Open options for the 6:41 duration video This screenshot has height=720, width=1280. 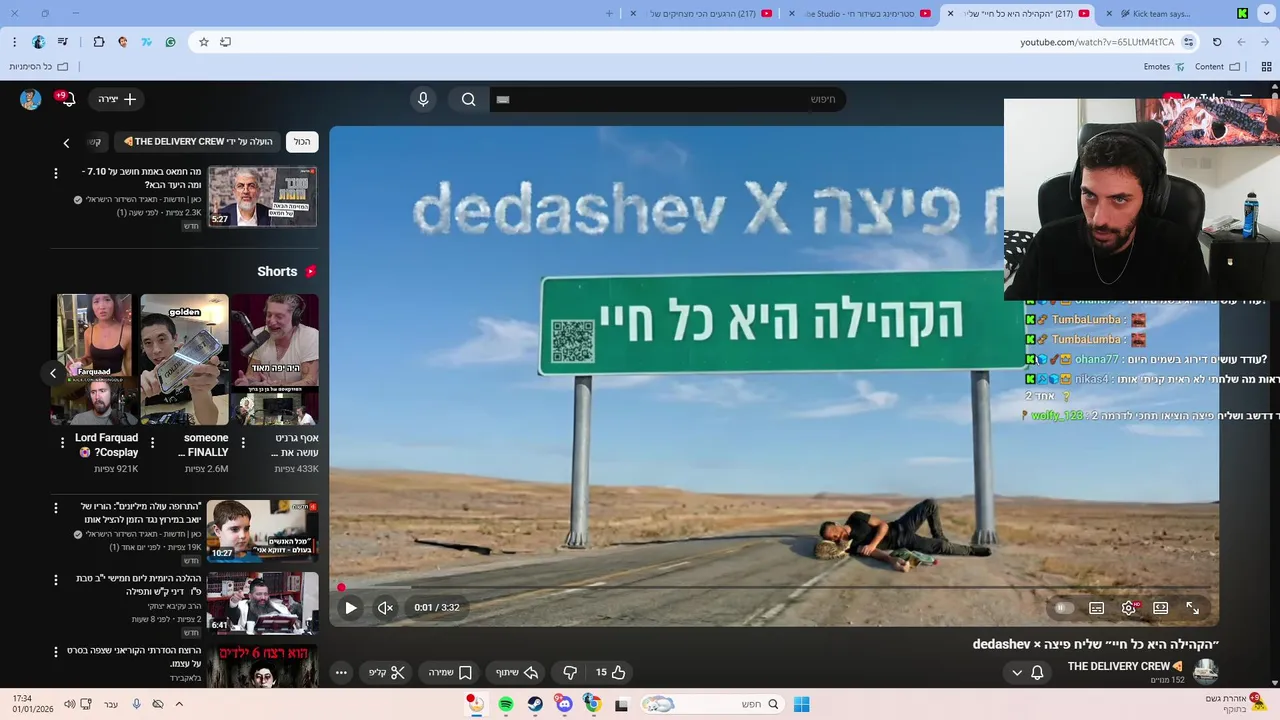(x=56, y=579)
